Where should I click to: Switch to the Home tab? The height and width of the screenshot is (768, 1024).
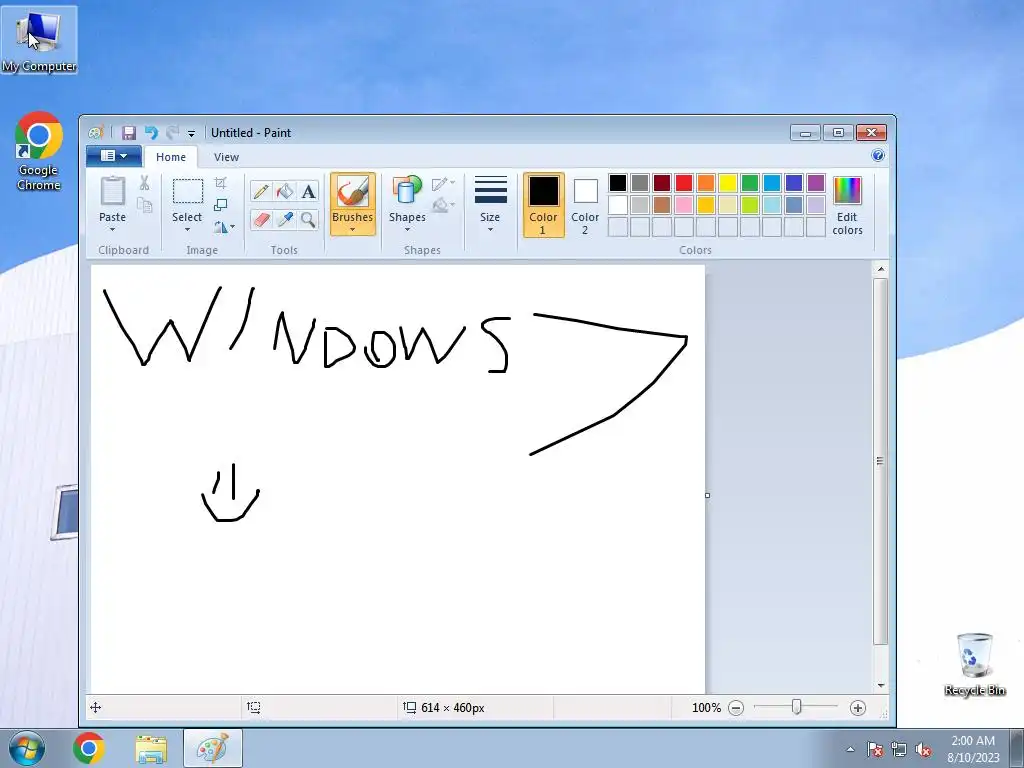tap(170, 157)
